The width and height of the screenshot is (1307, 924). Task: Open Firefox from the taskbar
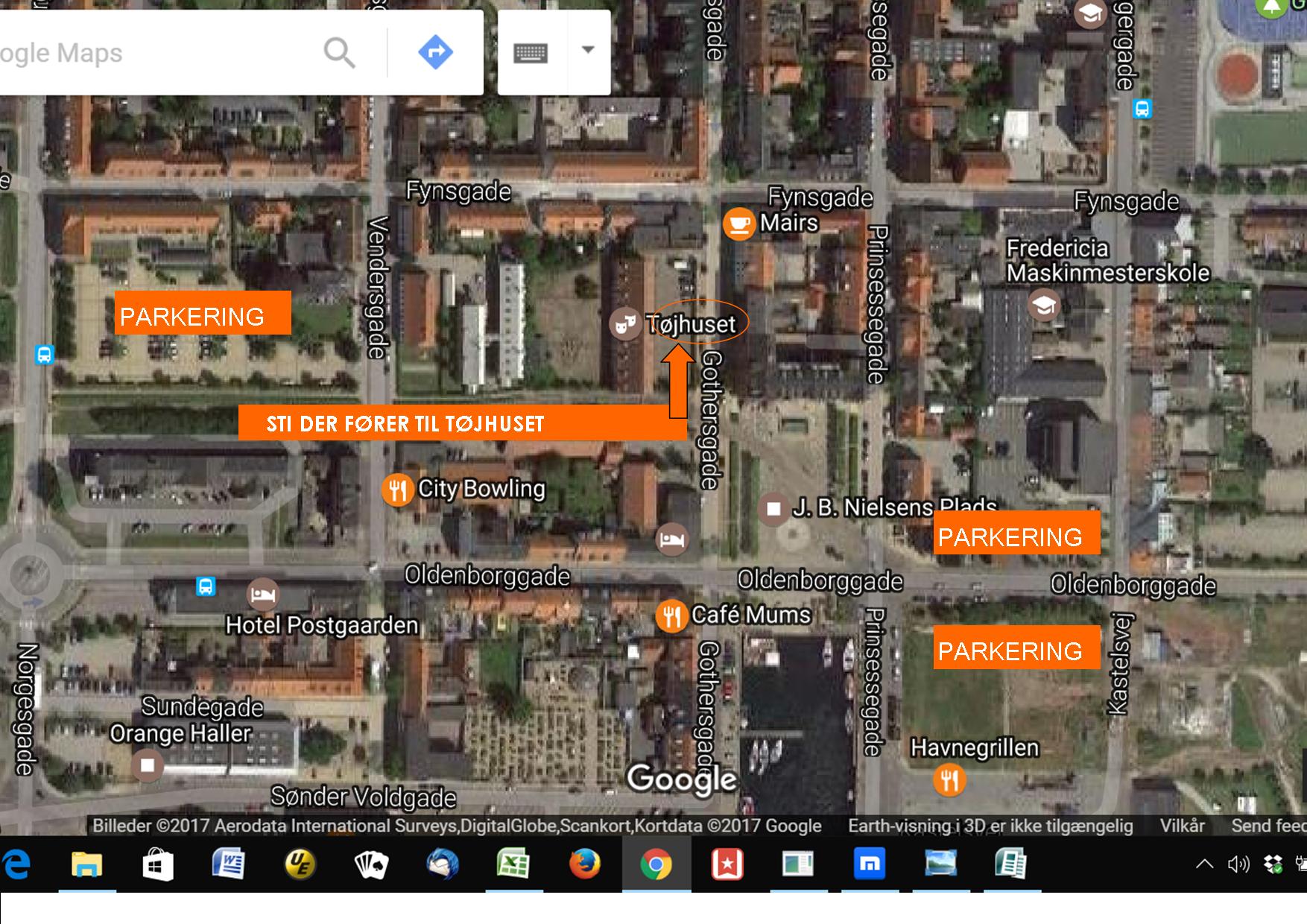point(585,864)
